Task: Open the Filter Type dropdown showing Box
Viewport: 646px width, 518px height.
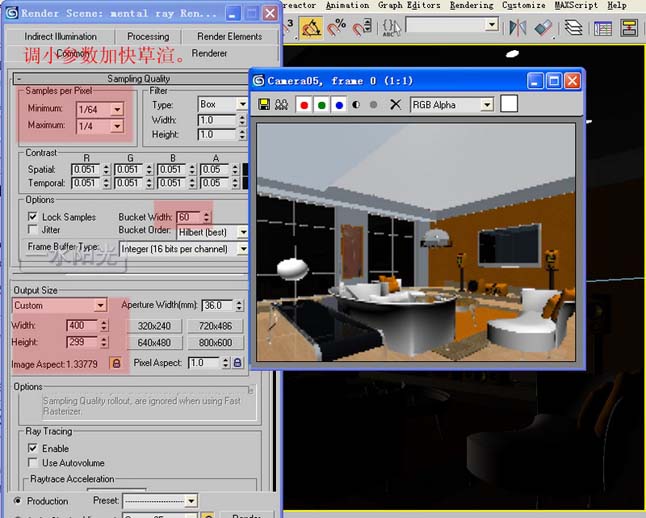Action: tap(243, 104)
